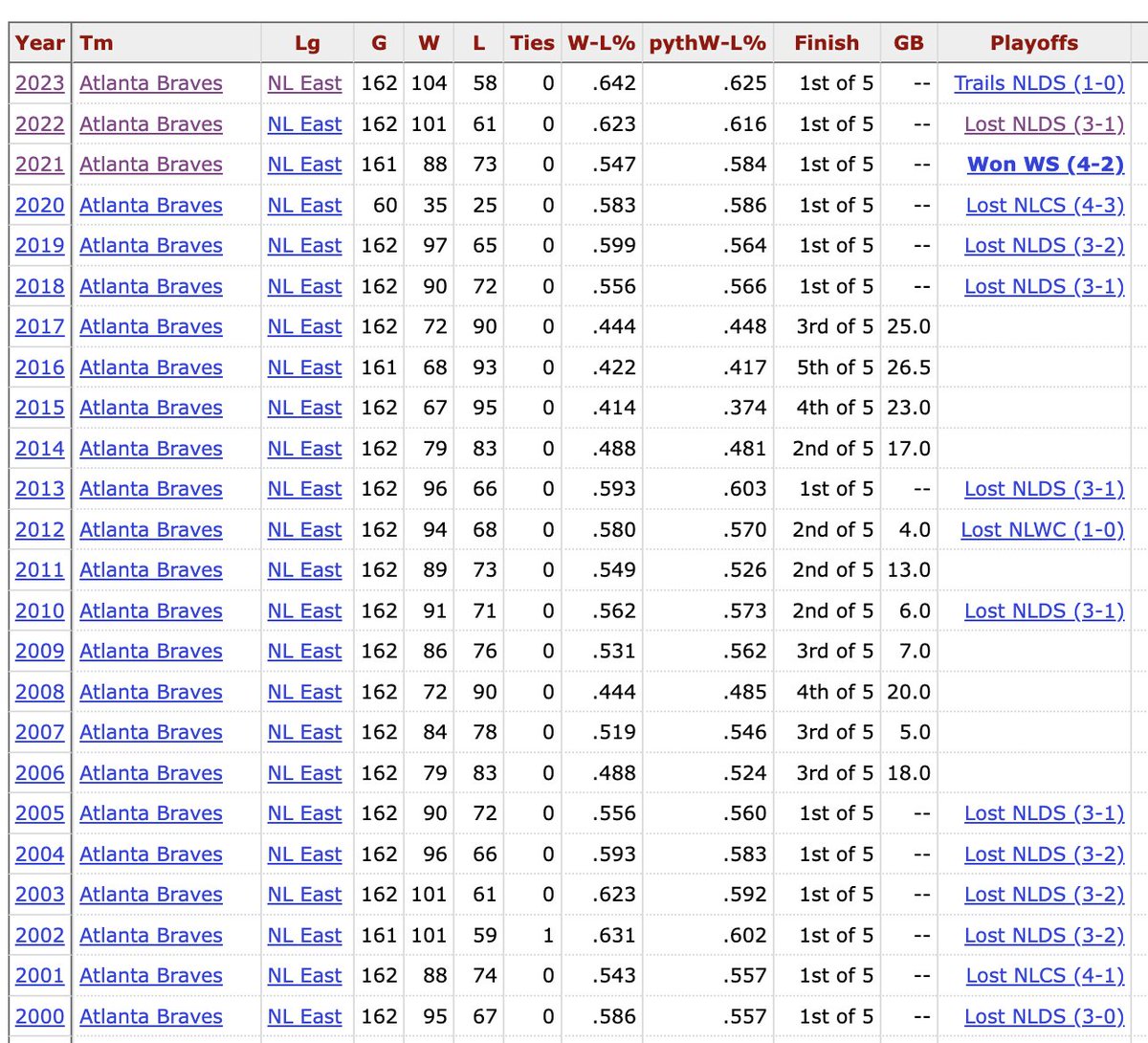Image resolution: width=1148 pixels, height=1043 pixels.
Task: Open the 2022 season year link
Action: click(40, 124)
